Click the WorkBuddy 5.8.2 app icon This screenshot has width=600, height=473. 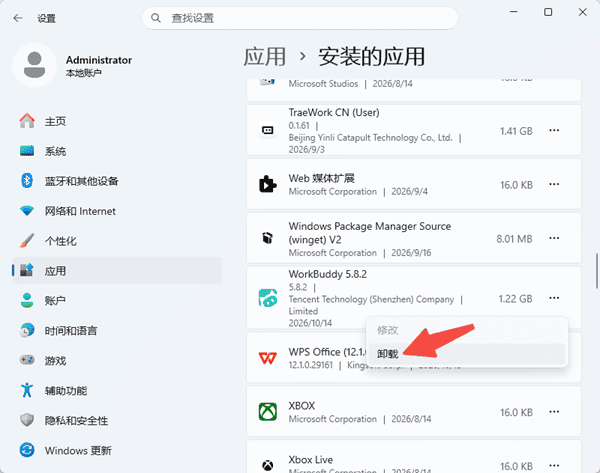268,298
